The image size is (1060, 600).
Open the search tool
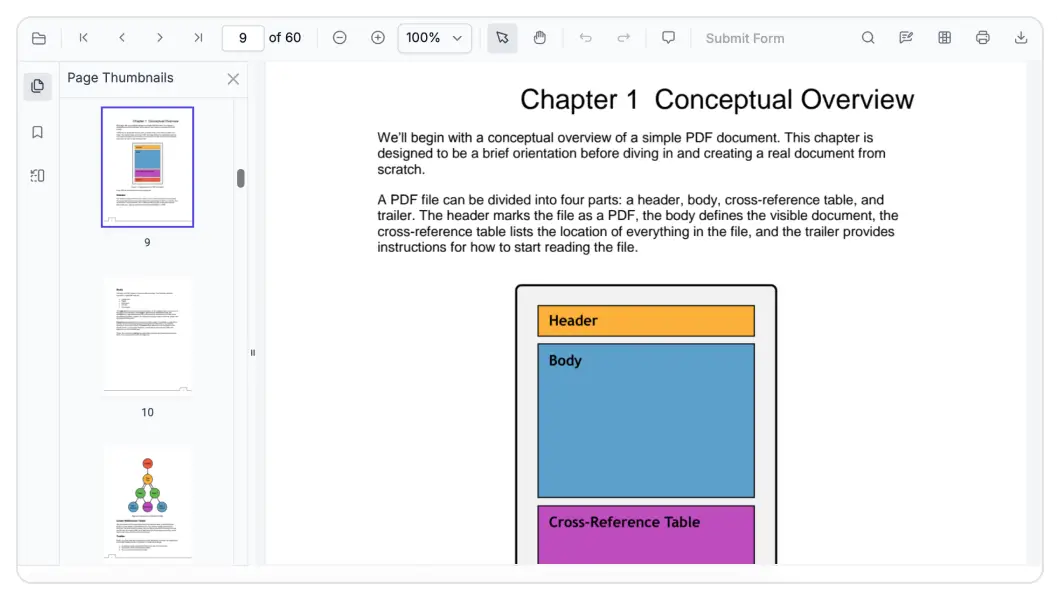867,37
